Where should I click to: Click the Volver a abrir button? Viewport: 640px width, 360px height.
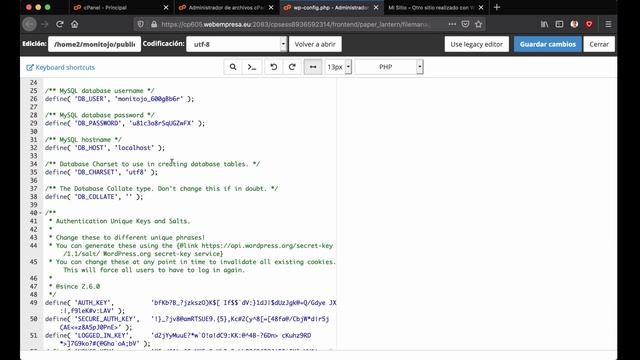315,44
